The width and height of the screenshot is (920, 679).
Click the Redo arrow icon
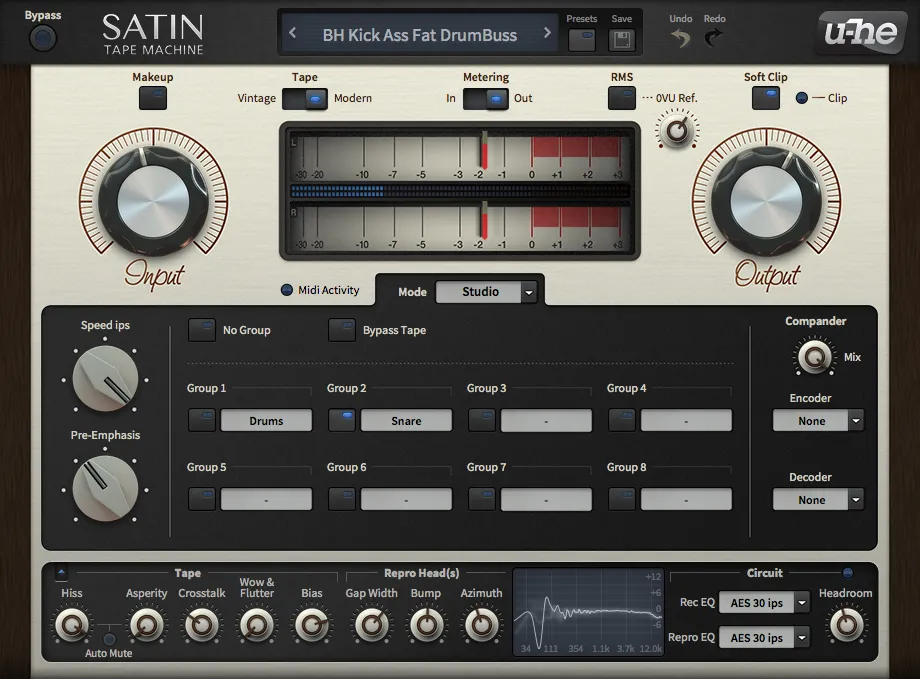point(714,39)
